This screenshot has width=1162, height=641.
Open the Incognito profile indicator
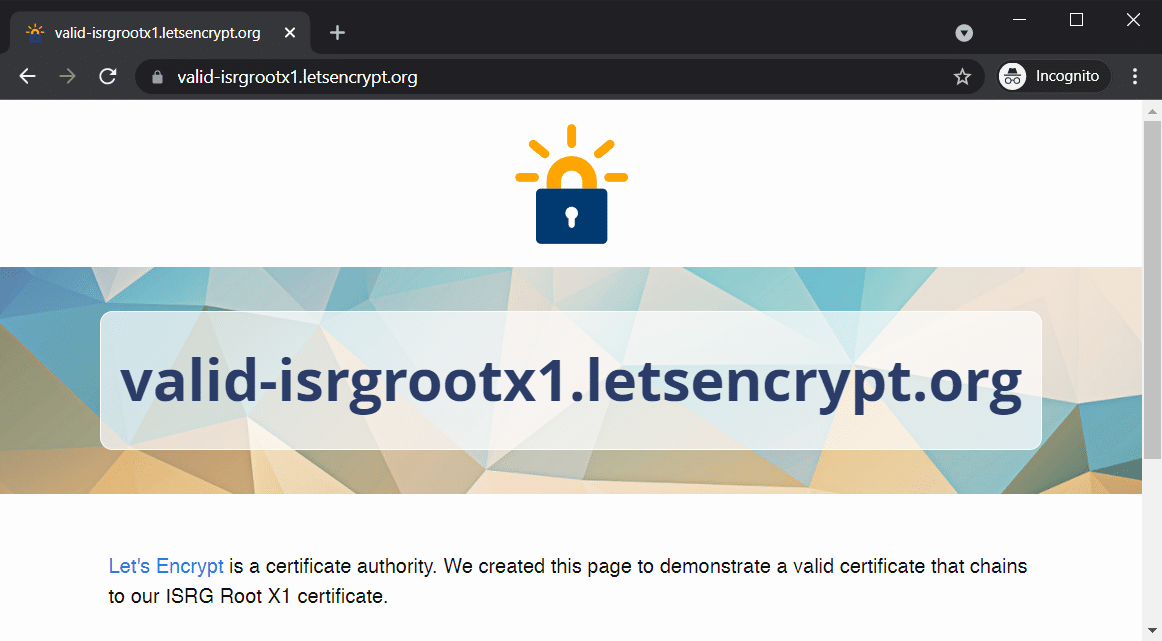point(1054,76)
